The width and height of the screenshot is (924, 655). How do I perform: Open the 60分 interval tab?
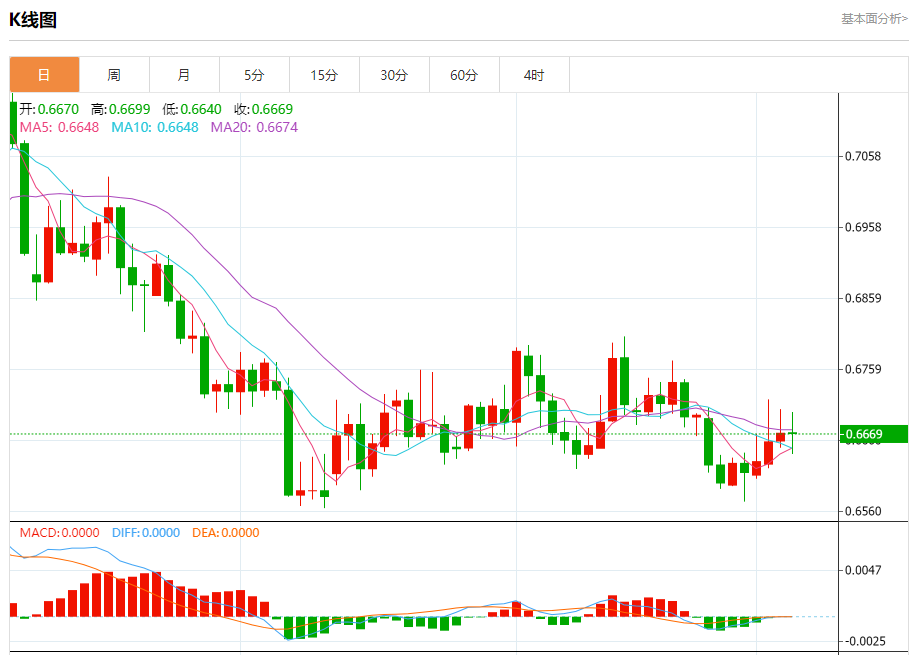pyautogui.click(x=464, y=75)
